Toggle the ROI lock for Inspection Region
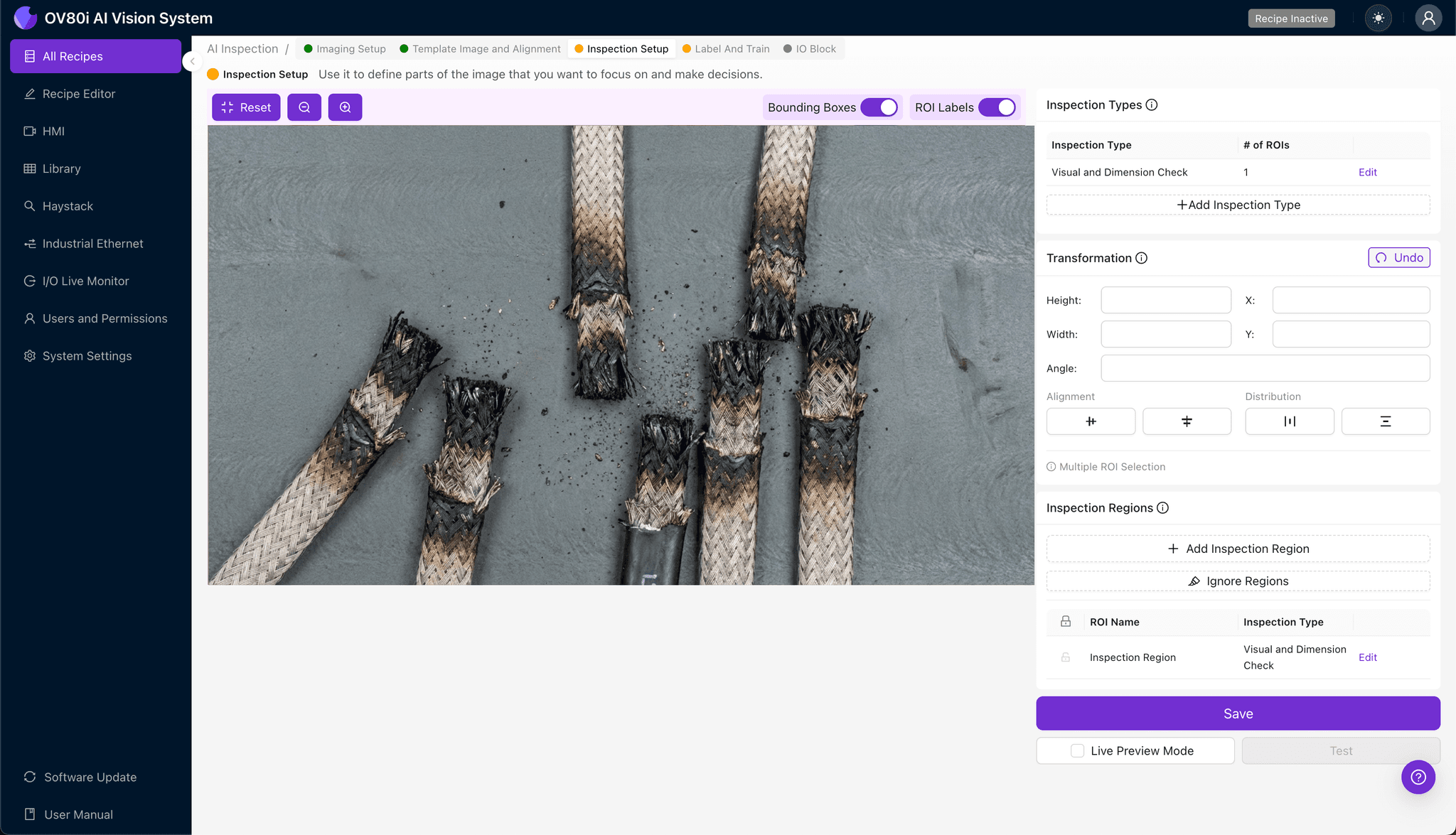This screenshot has height=835, width=1456. (x=1066, y=657)
